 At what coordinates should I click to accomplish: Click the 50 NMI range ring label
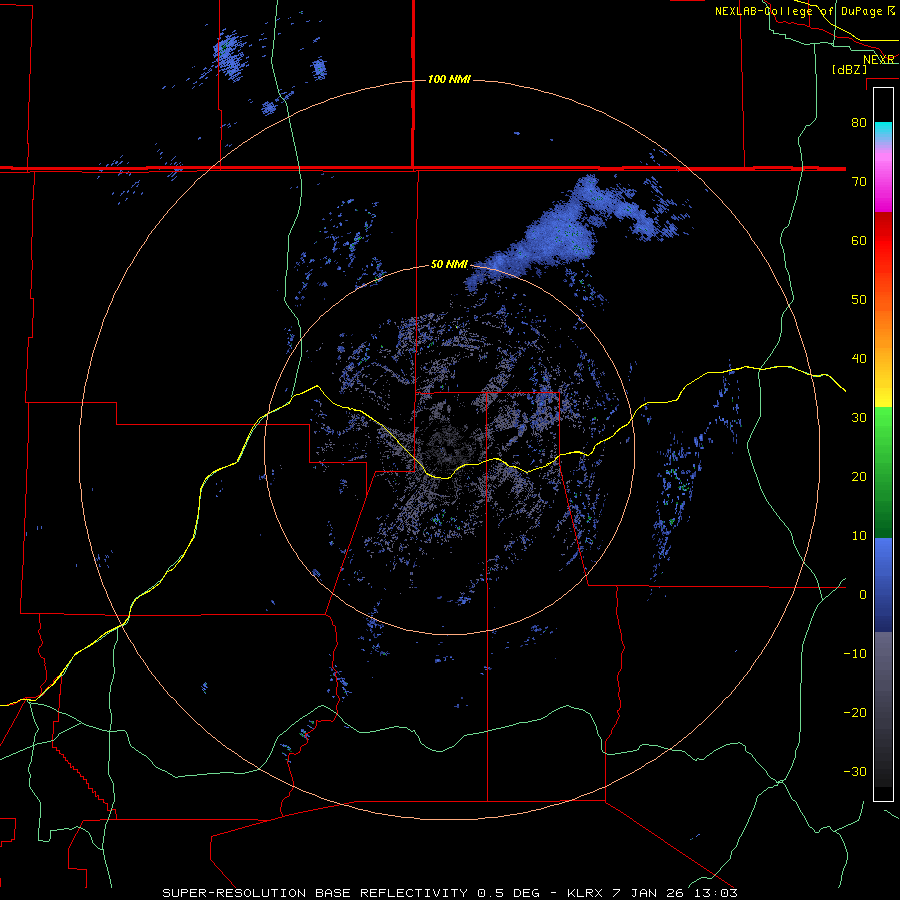coord(449,265)
